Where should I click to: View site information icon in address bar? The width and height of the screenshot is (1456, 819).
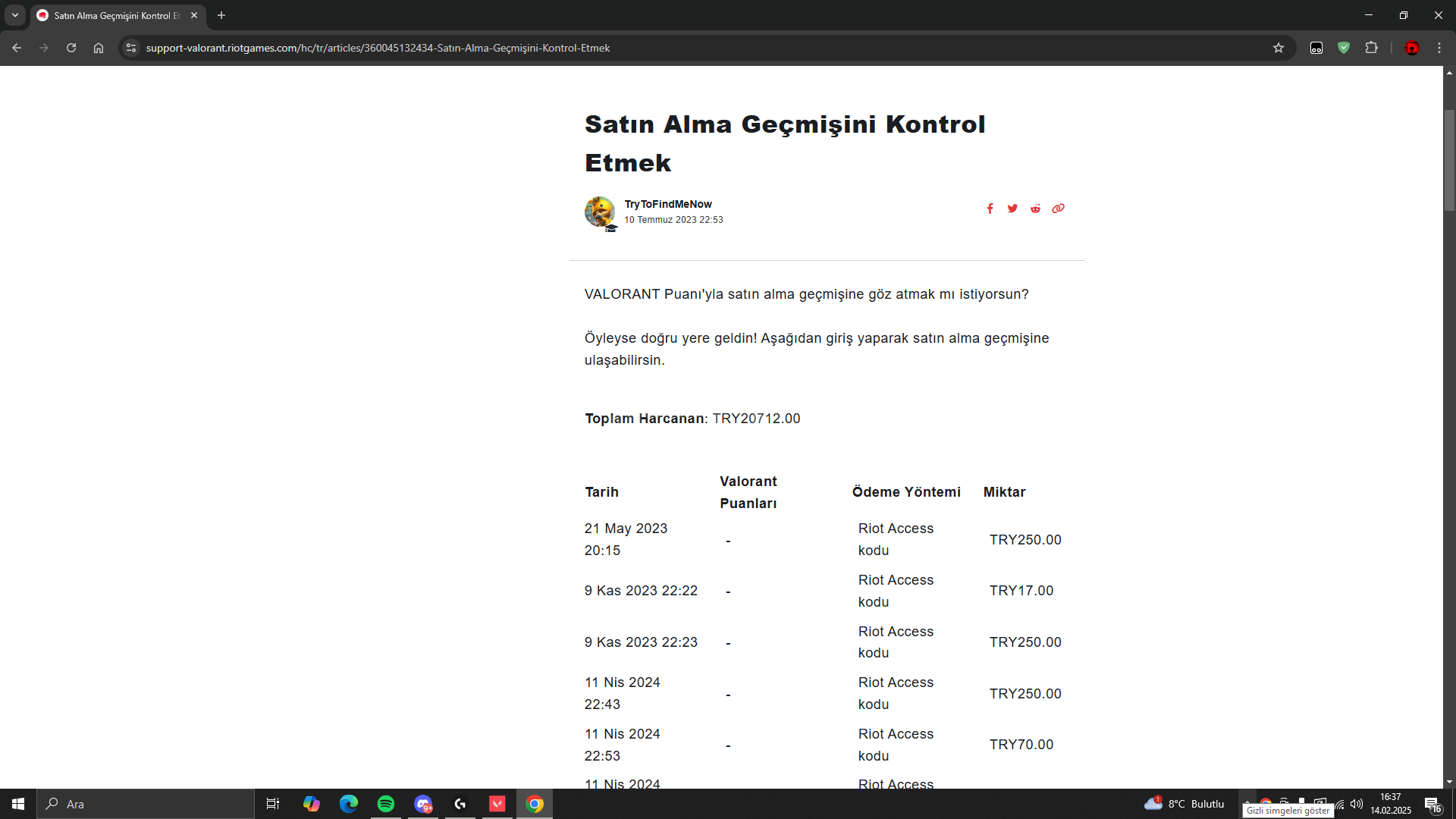131,48
